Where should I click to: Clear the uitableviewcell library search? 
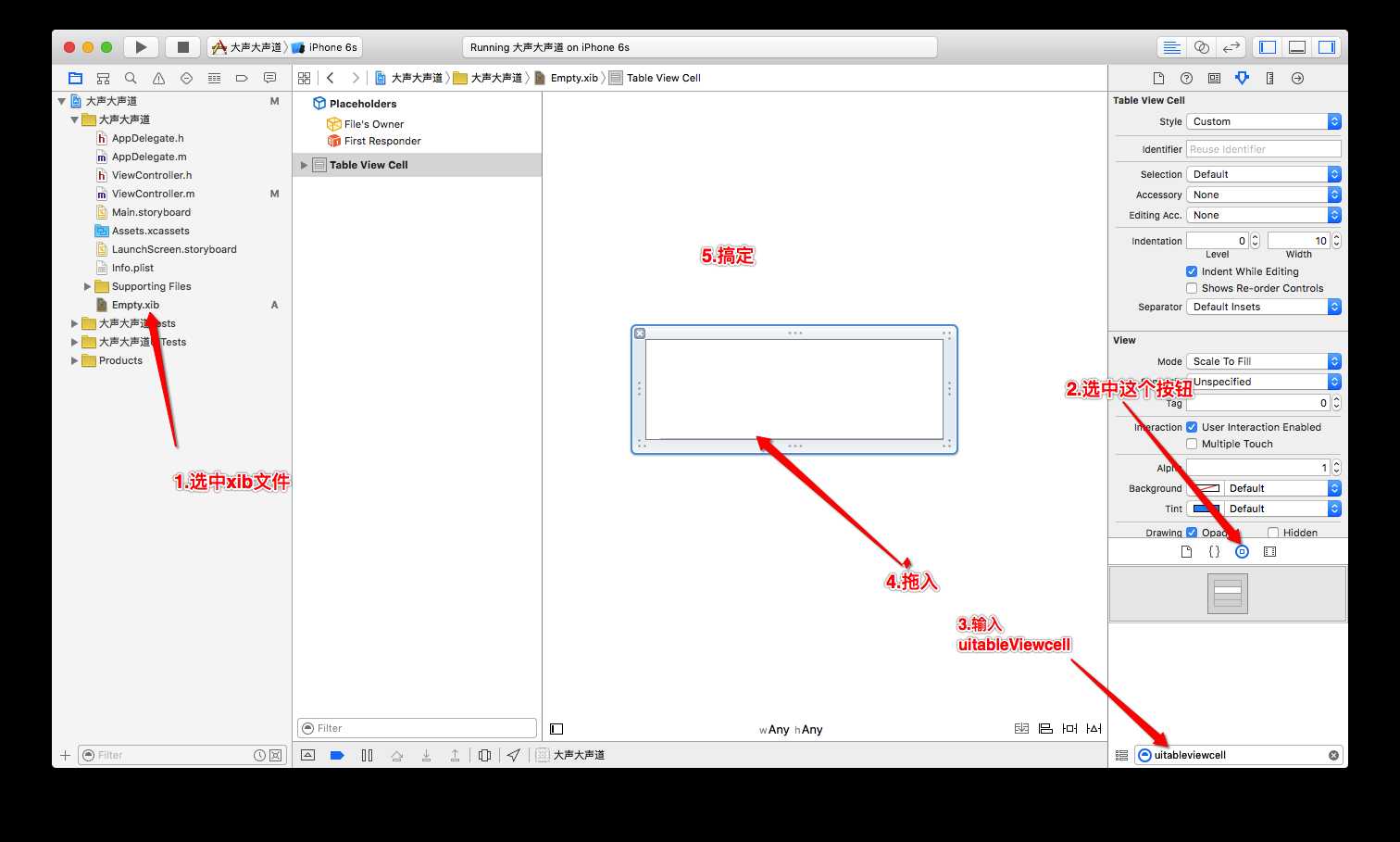point(1333,755)
